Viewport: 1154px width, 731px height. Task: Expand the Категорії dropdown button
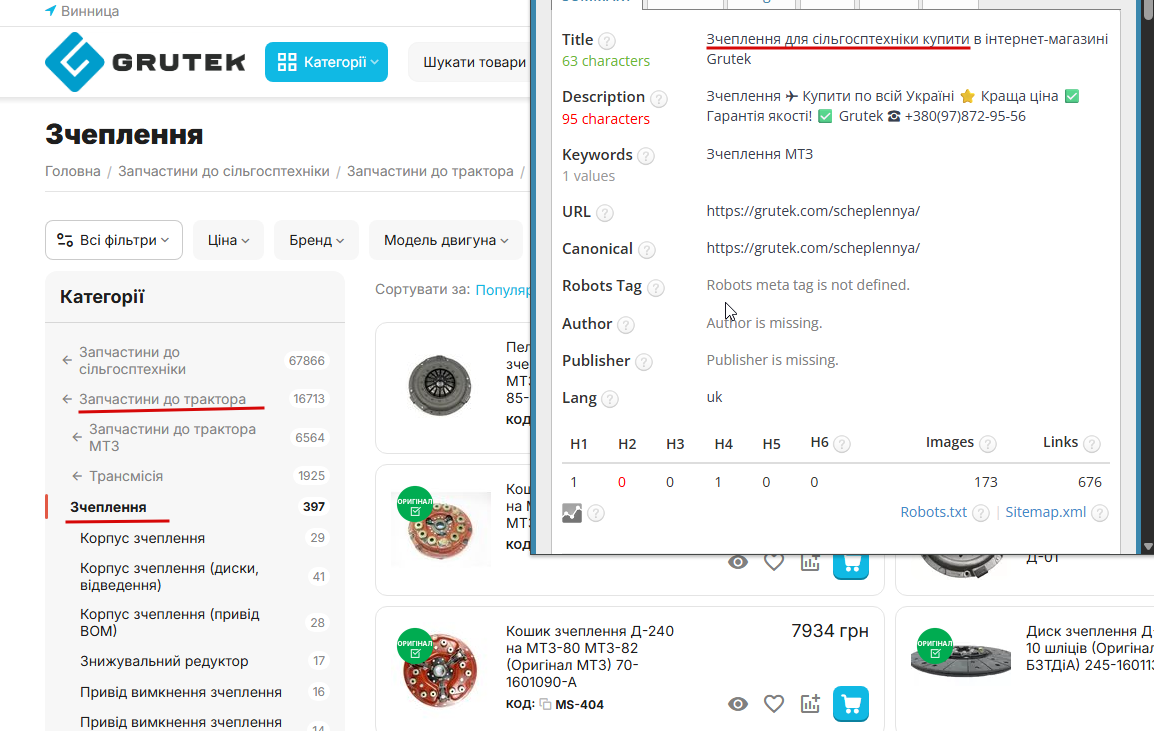tap(326, 62)
